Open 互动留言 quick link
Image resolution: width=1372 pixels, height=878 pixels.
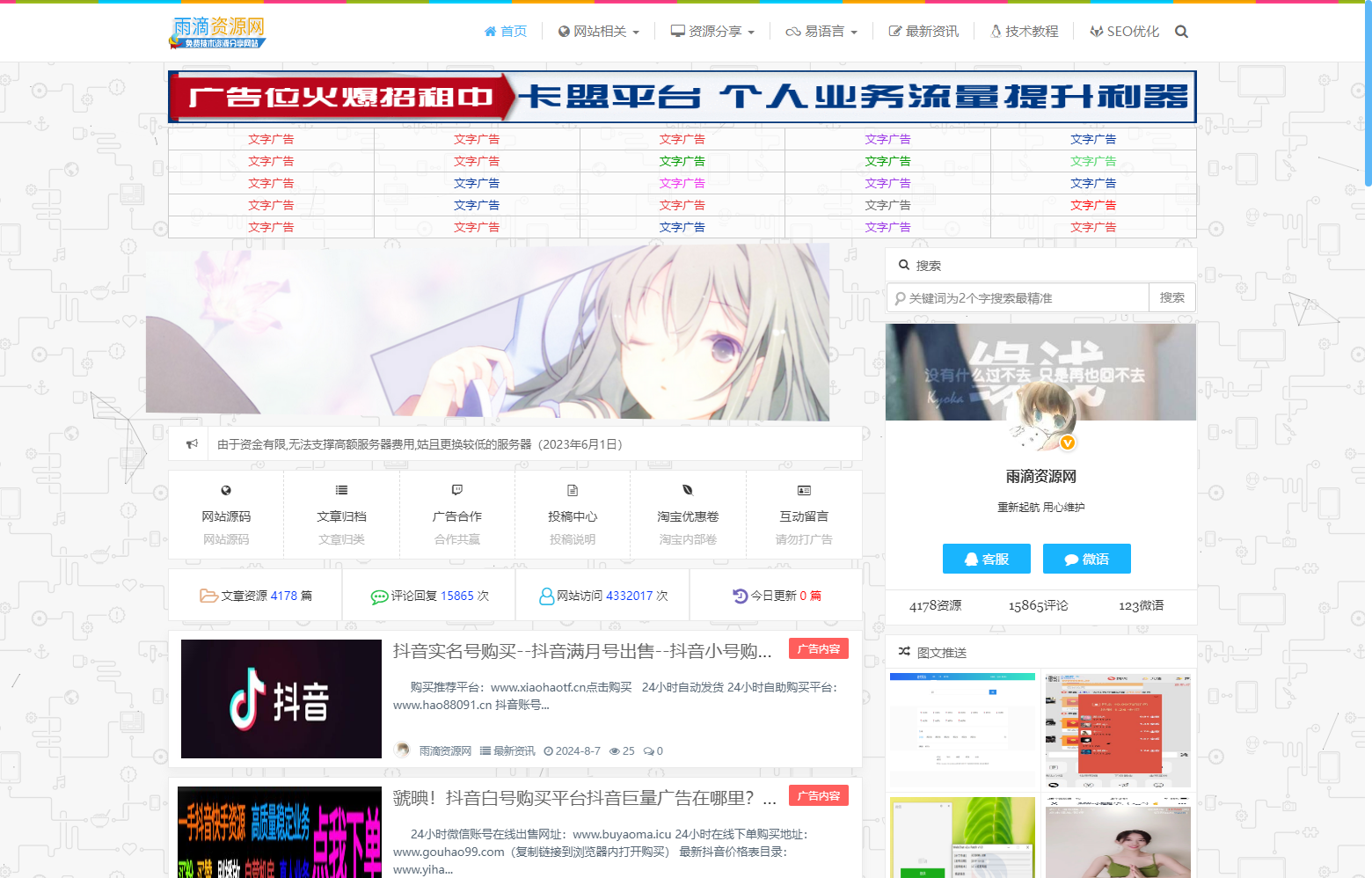(x=804, y=516)
